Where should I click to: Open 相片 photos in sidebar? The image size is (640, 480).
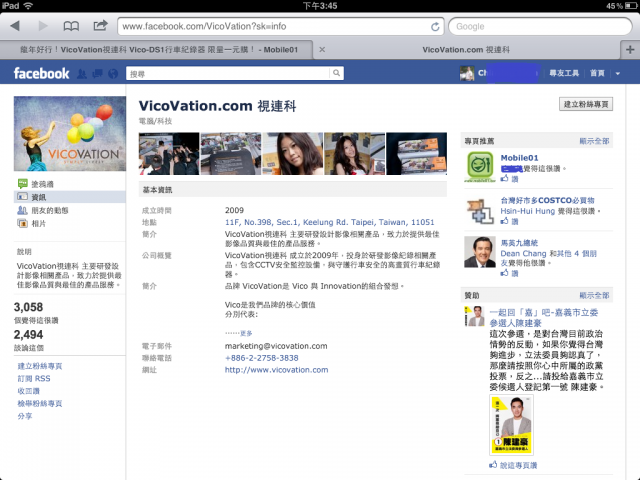[x=38, y=224]
